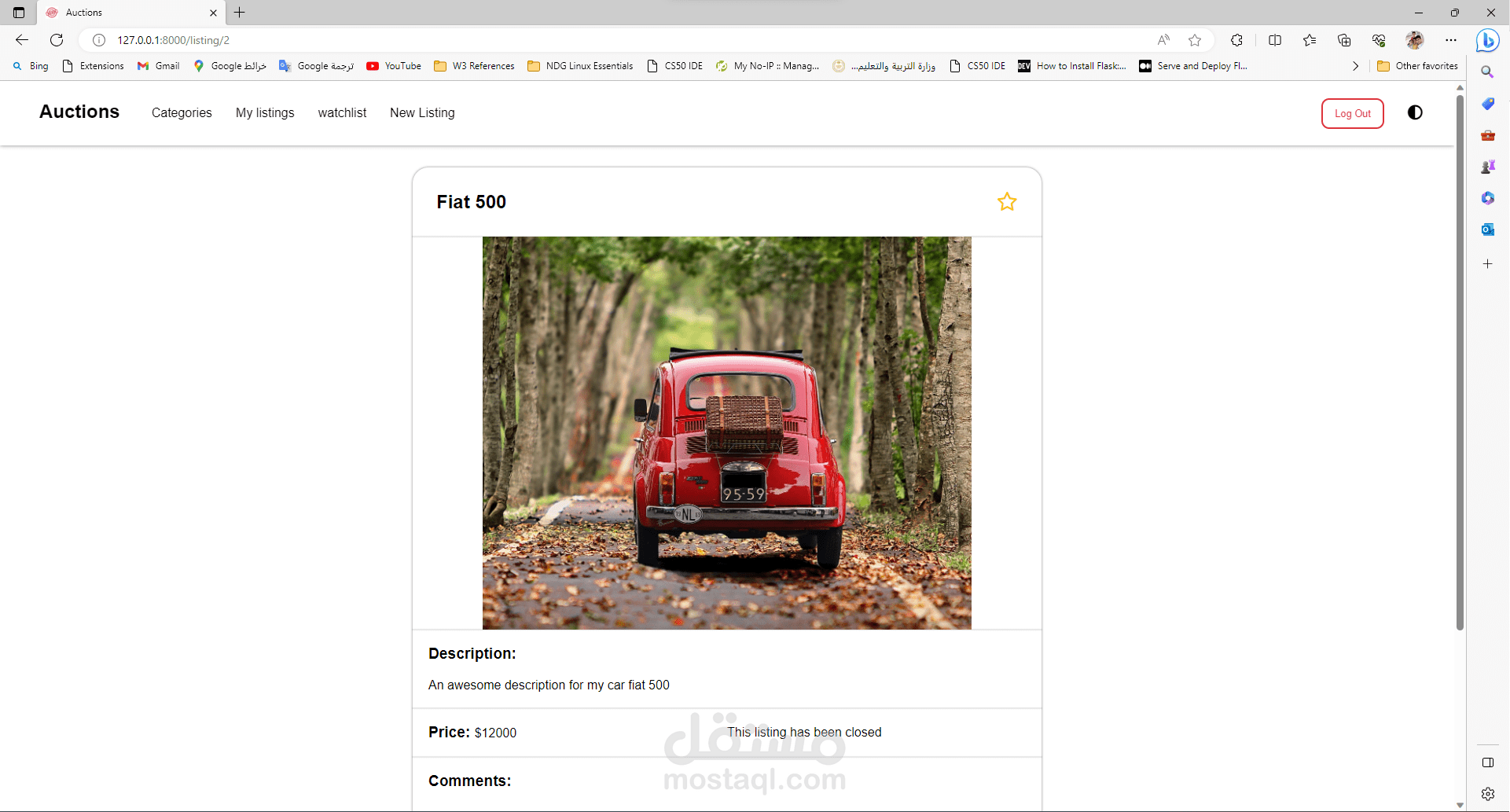Click the Auctions brand logo link
Screen dimensions: 1510x812
[79, 112]
